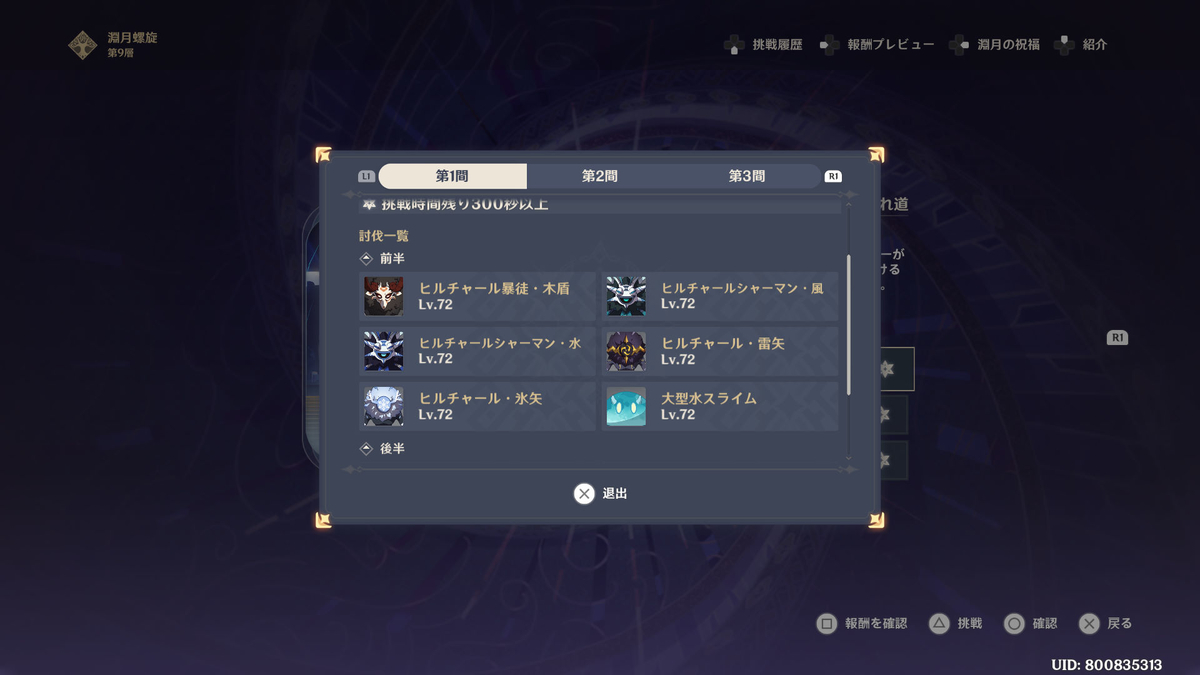The image size is (1200, 675).
Task: Switch to the 第2間 tab
Action: point(600,176)
